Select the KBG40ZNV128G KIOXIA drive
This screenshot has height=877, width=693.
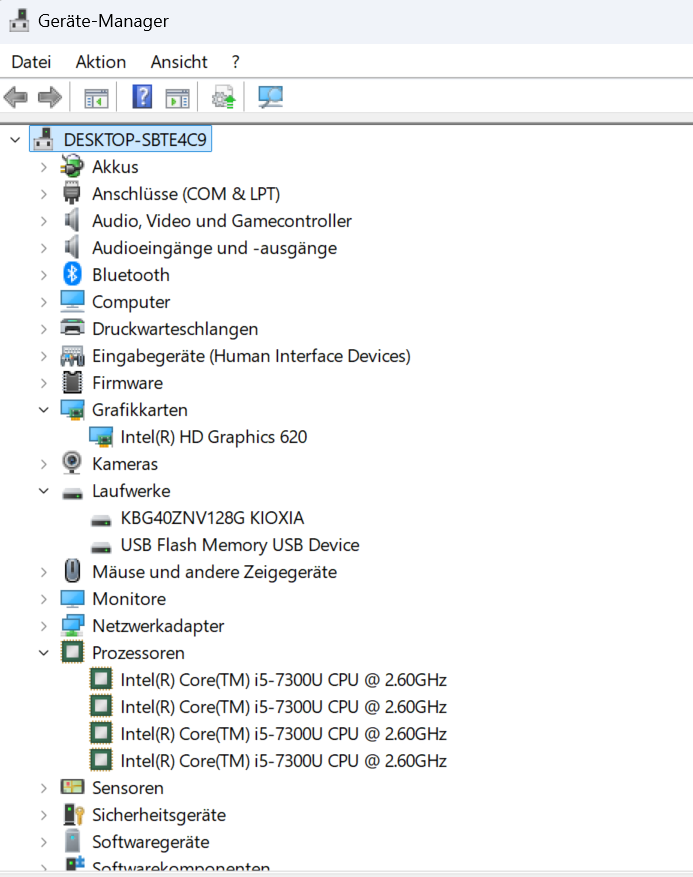pyautogui.click(x=213, y=518)
